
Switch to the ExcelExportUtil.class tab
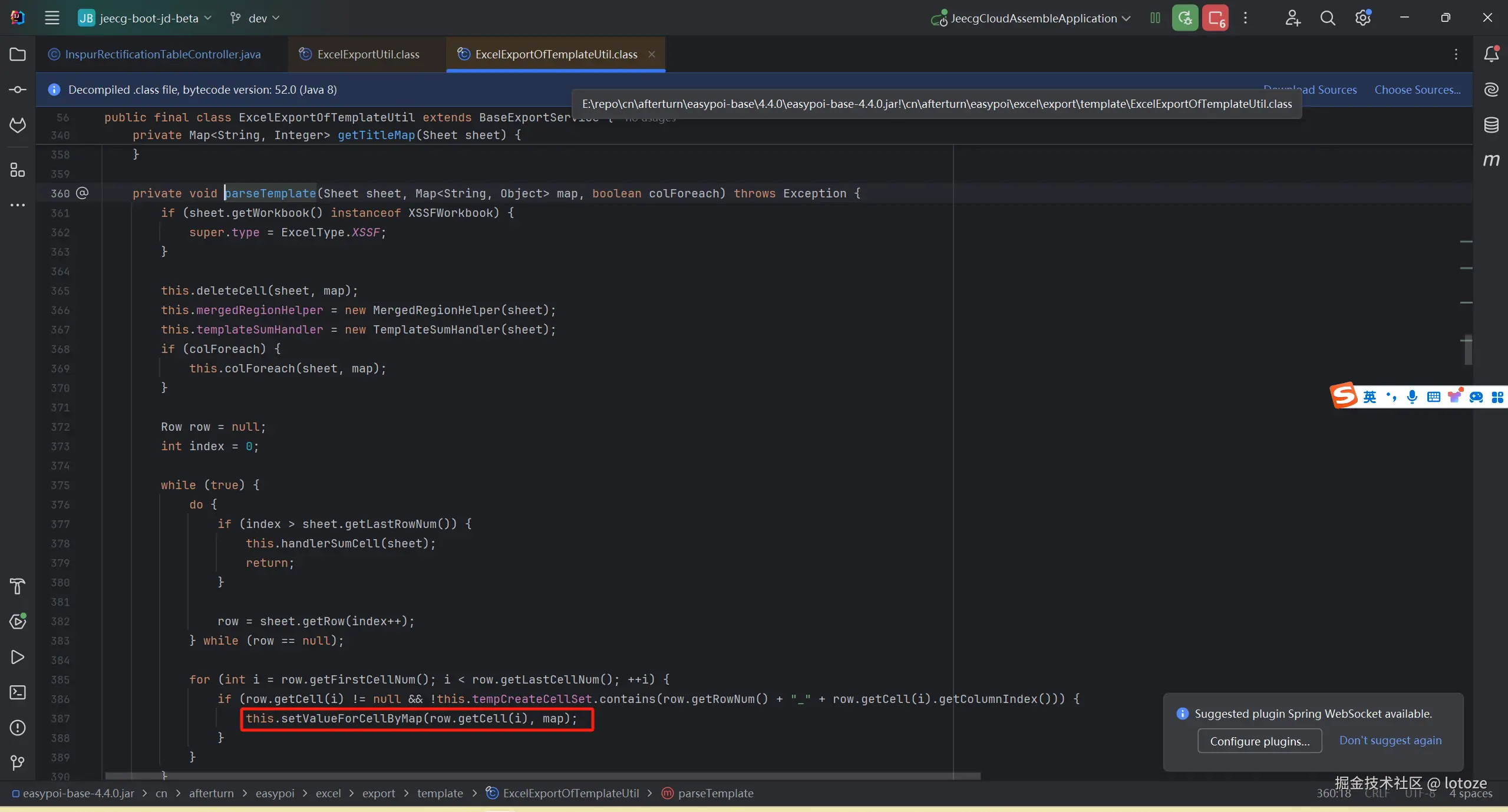[x=368, y=54]
